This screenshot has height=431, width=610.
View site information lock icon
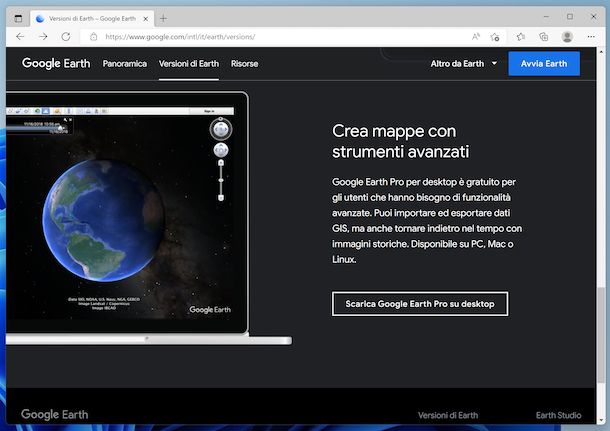pos(93,37)
